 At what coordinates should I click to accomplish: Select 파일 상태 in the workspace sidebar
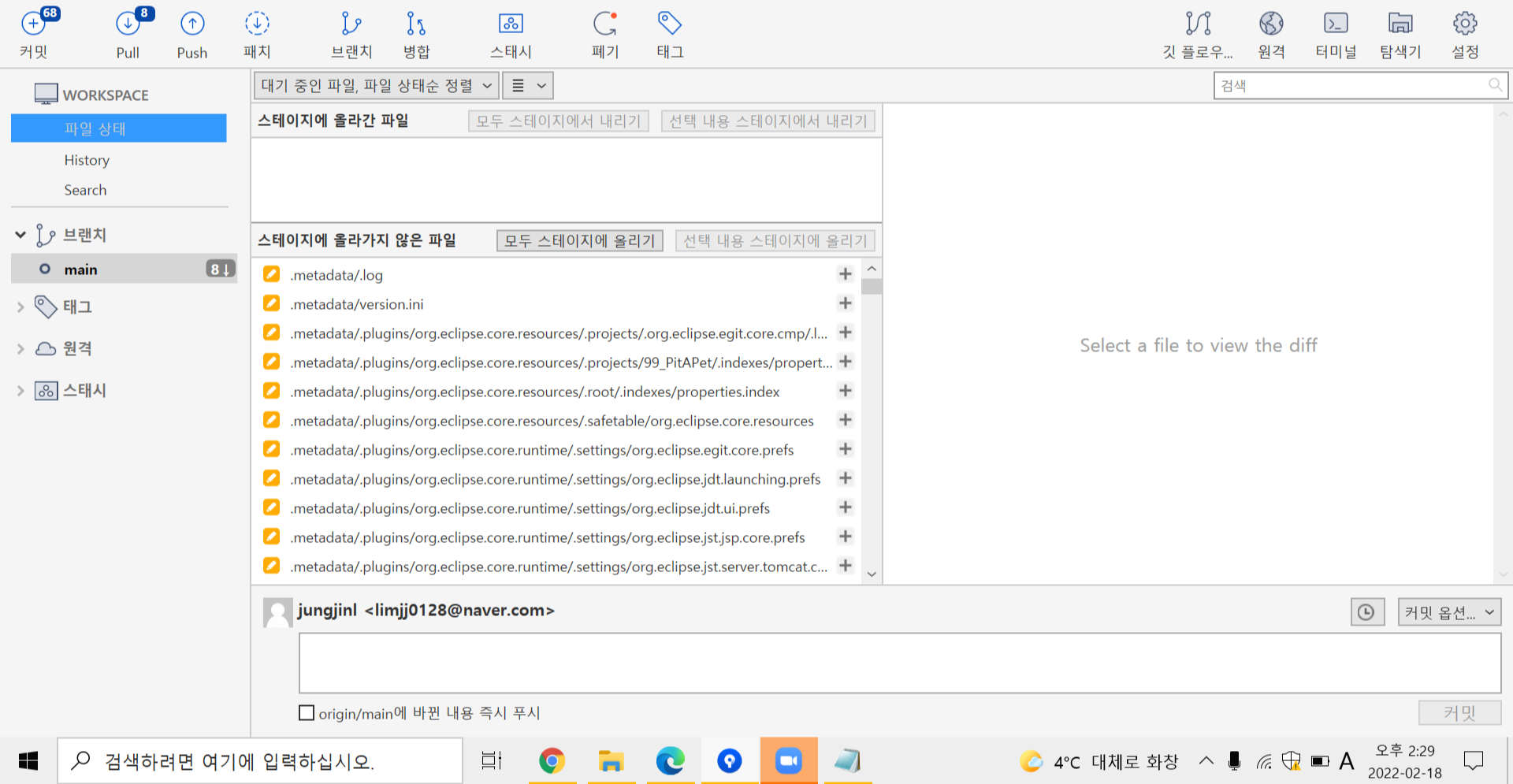[x=119, y=128]
